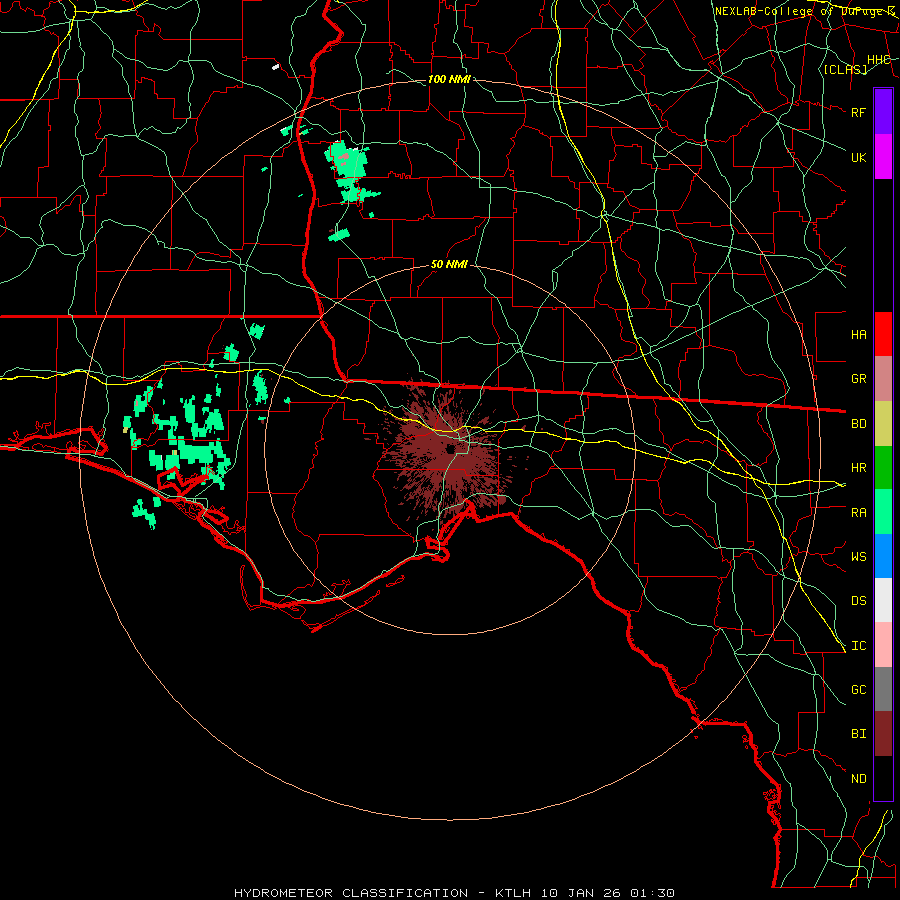
Task: Pick the blue WS legend swatch
Action: point(883,556)
